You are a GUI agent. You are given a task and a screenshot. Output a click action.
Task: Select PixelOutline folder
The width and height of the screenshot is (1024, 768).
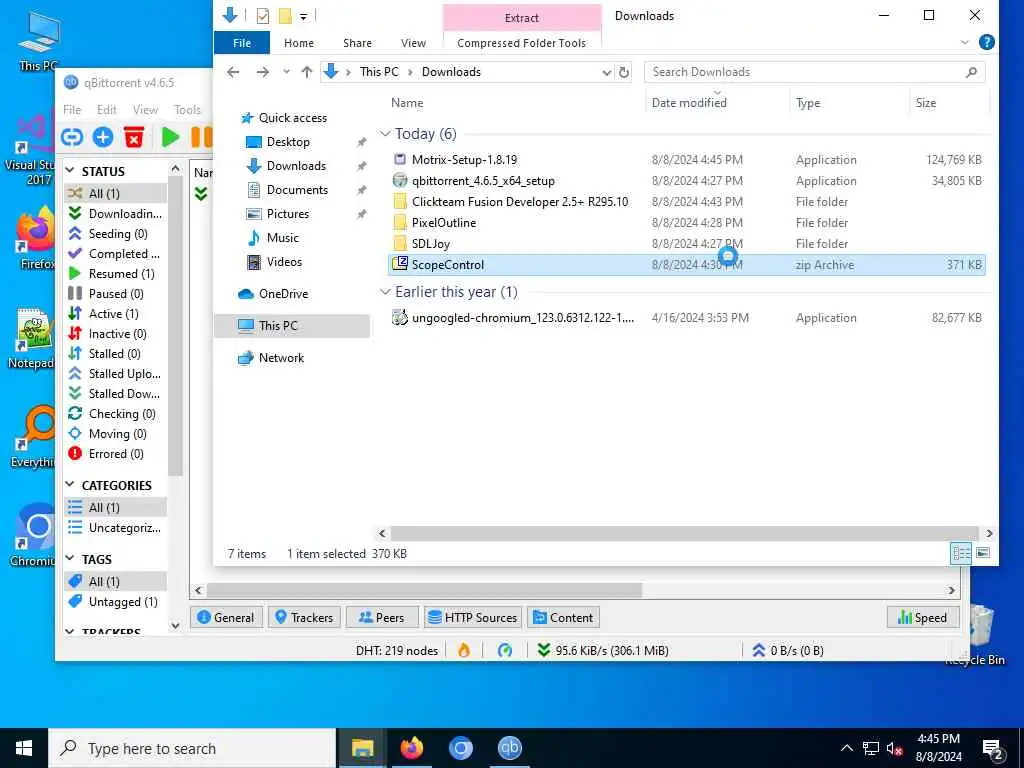pos(444,223)
